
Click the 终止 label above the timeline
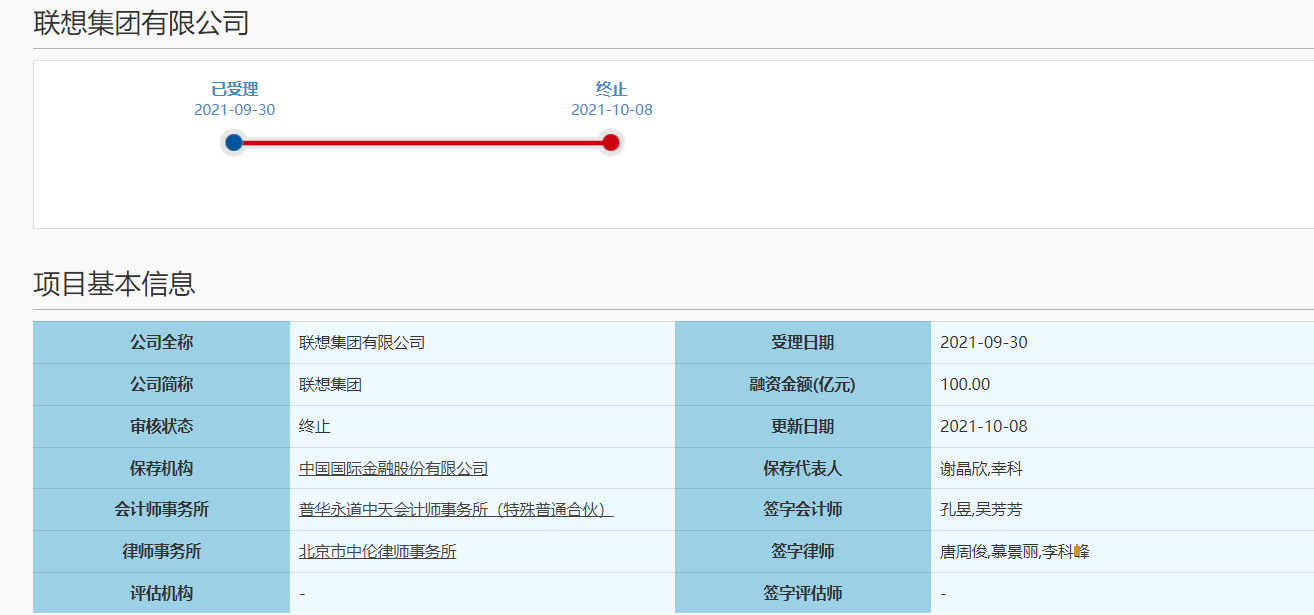(611, 88)
